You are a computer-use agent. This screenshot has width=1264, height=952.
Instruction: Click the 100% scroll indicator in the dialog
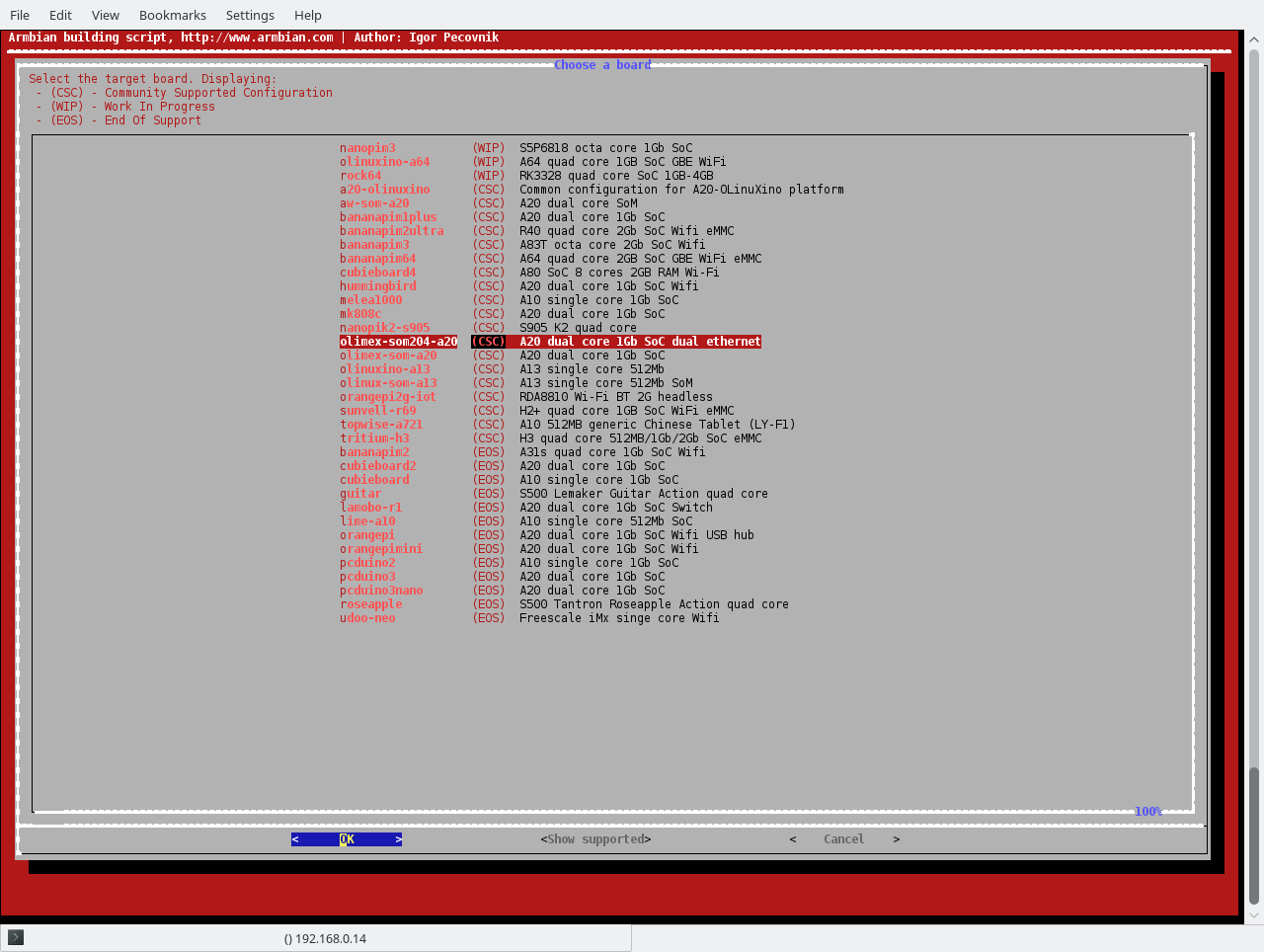click(x=1148, y=812)
